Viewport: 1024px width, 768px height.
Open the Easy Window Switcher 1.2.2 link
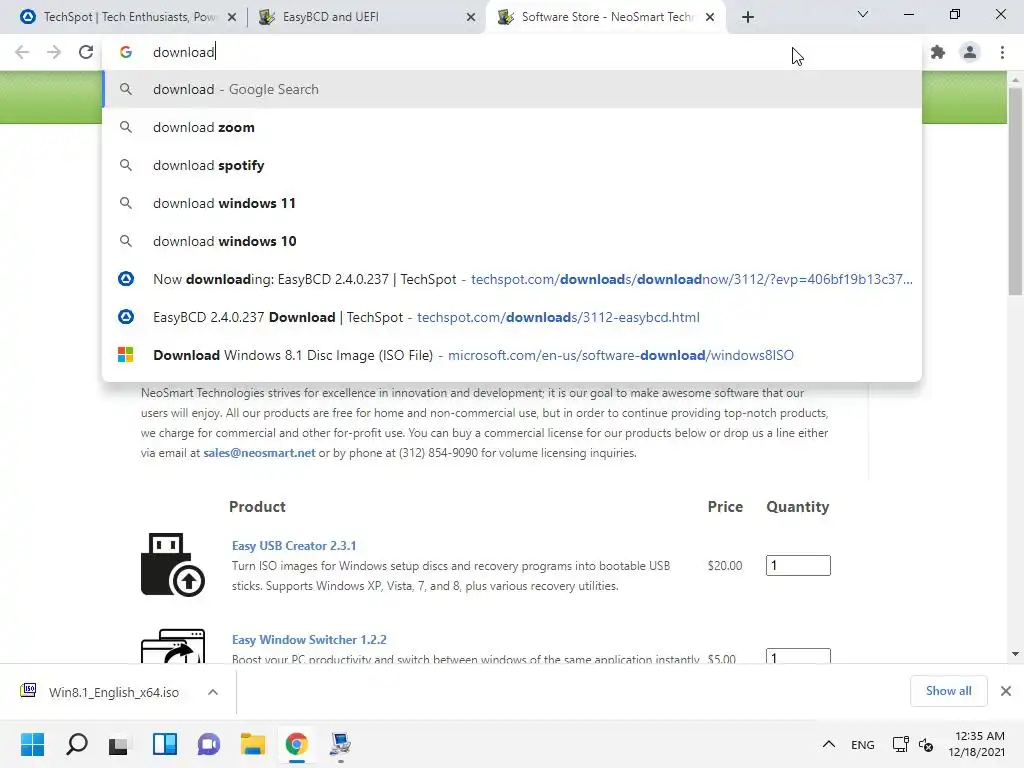(x=309, y=639)
